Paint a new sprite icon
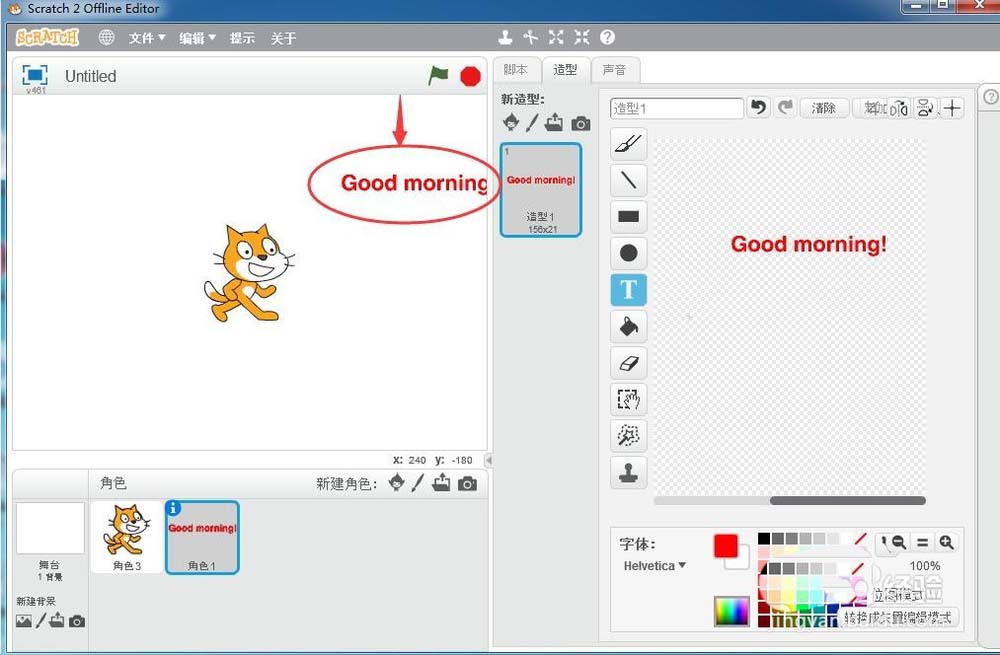 [418, 483]
